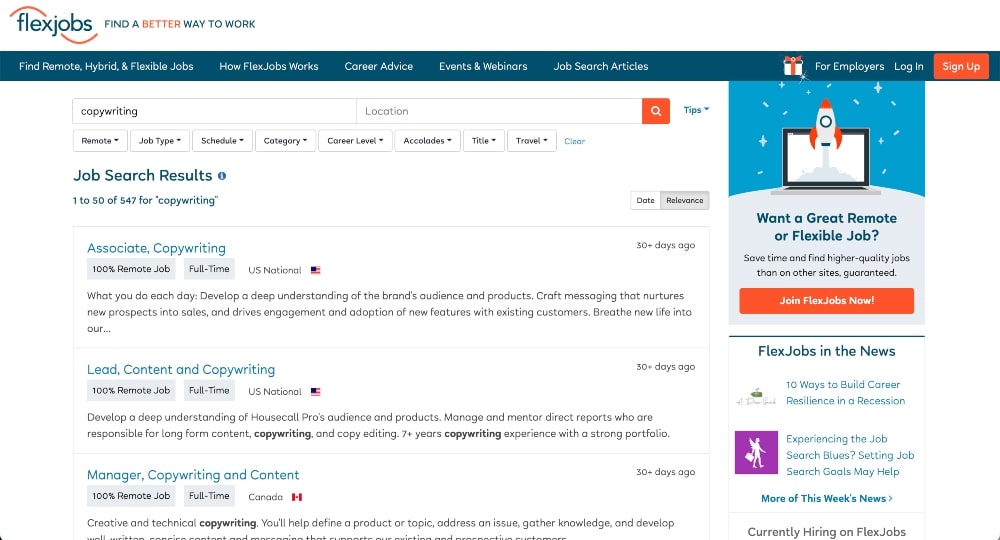Click info icon beside Job Search Results
This screenshot has width=1000, height=540.
222,176
